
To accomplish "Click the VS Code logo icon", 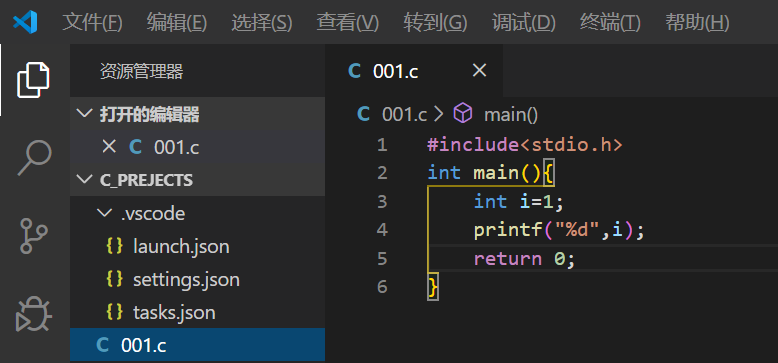I will click(x=25, y=22).
